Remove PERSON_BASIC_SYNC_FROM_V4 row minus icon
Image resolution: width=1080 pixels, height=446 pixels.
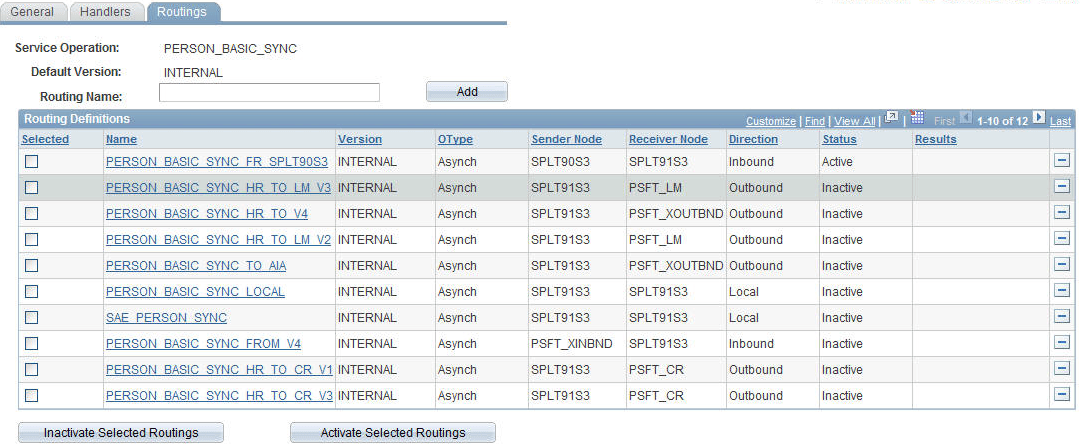click(1061, 343)
